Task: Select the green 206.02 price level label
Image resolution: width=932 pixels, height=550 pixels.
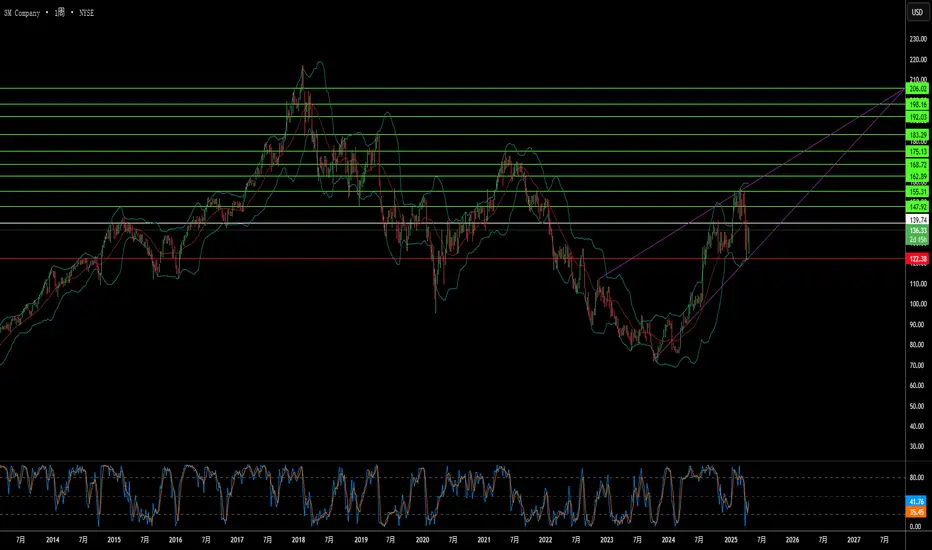Action: point(917,89)
